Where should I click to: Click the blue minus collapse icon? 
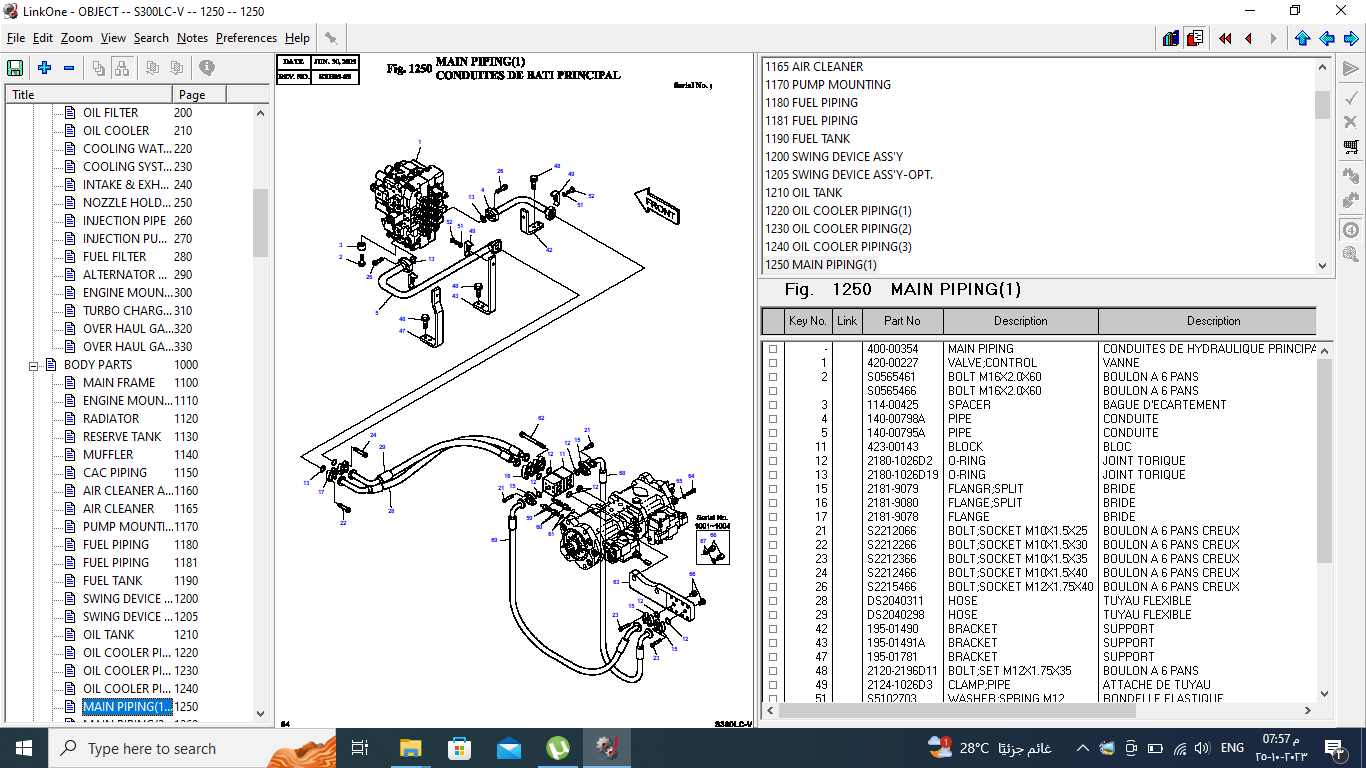coord(69,68)
